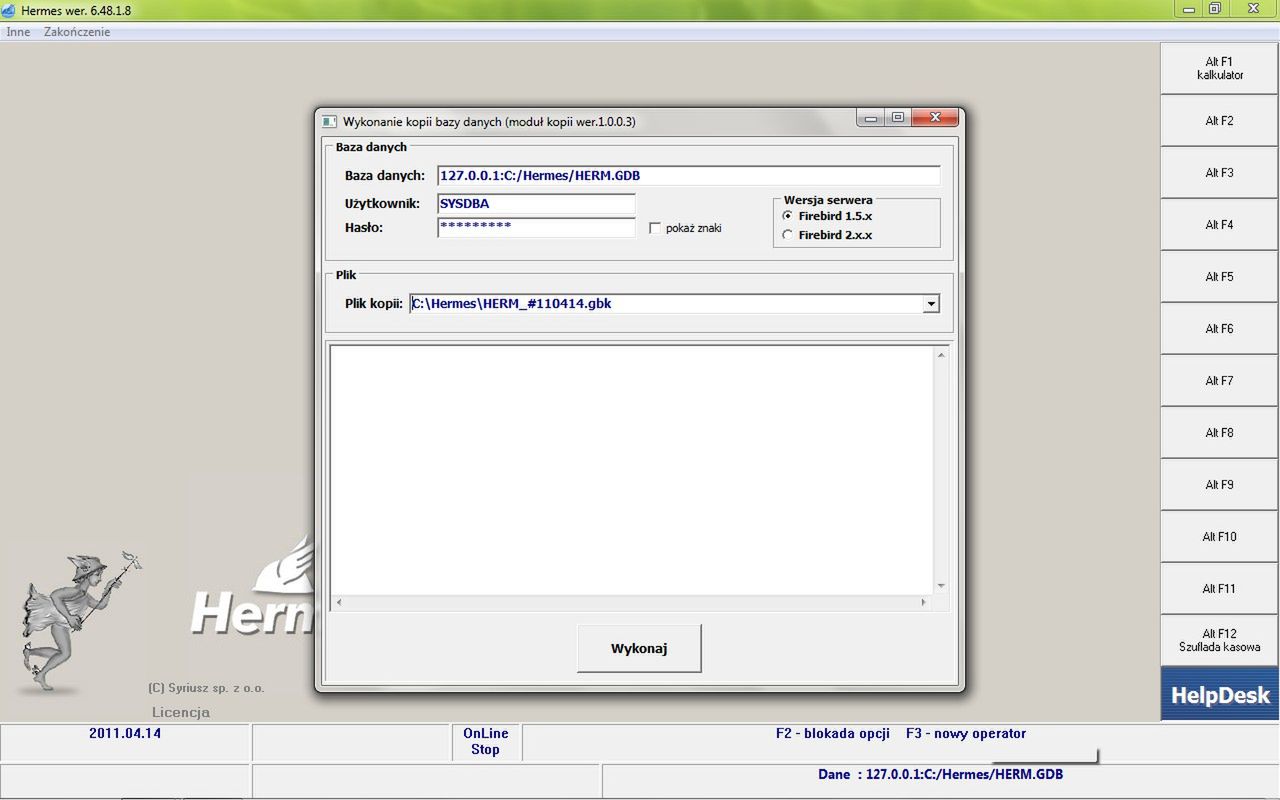Screen dimensions: 1280x800
Task: Click the Dane : 127.0.0.1 status text
Action: 940,774
